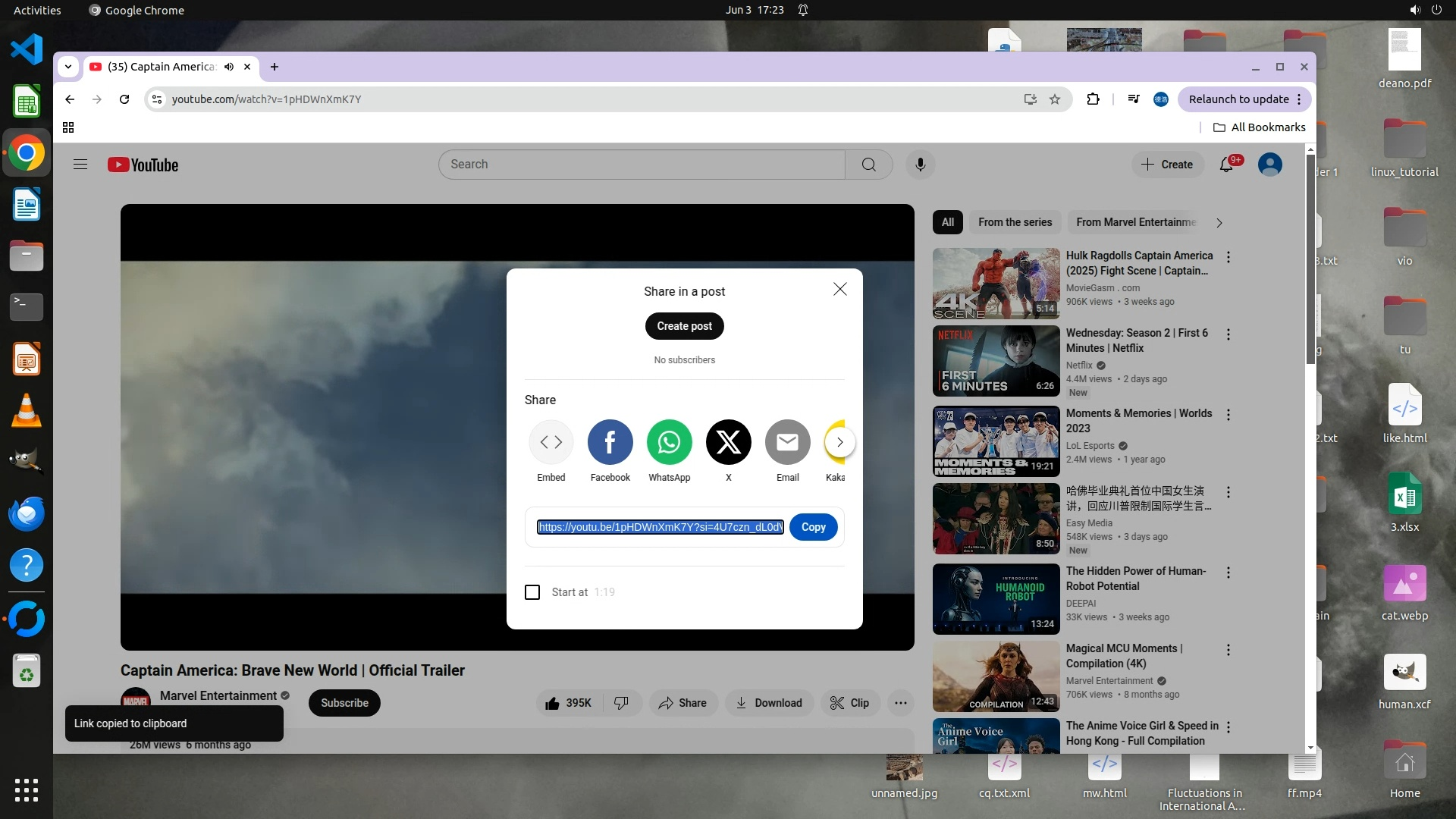Bookmark this page with star icon
The width and height of the screenshot is (1456, 819).
click(x=1055, y=99)
